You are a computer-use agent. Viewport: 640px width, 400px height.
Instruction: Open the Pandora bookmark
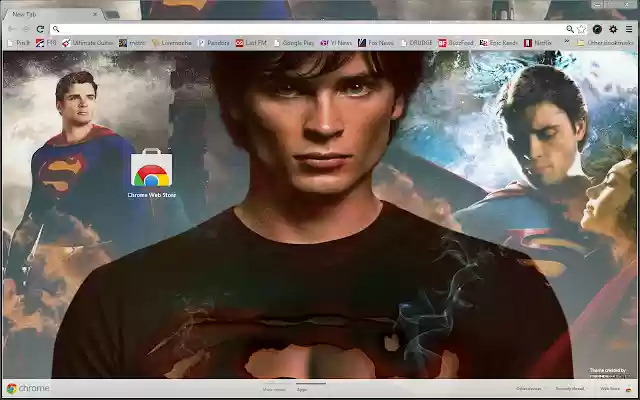coord(214,43)
